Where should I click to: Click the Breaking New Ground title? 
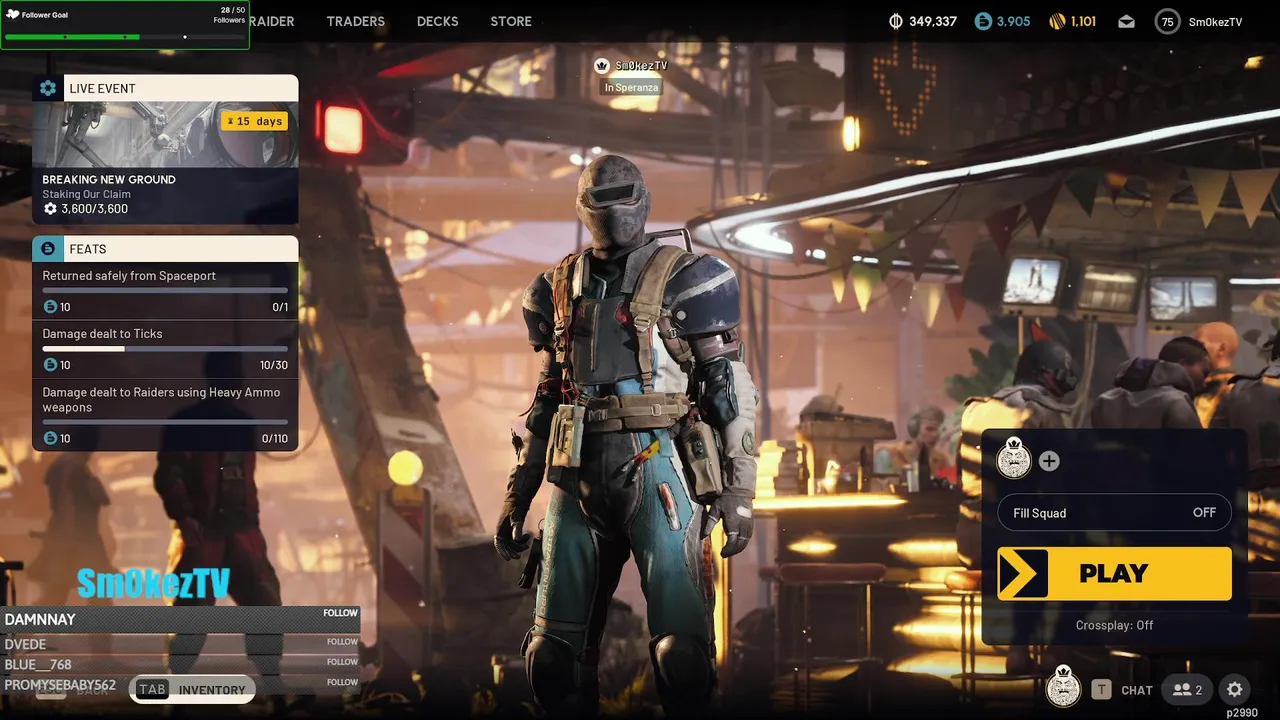point(109,180)
